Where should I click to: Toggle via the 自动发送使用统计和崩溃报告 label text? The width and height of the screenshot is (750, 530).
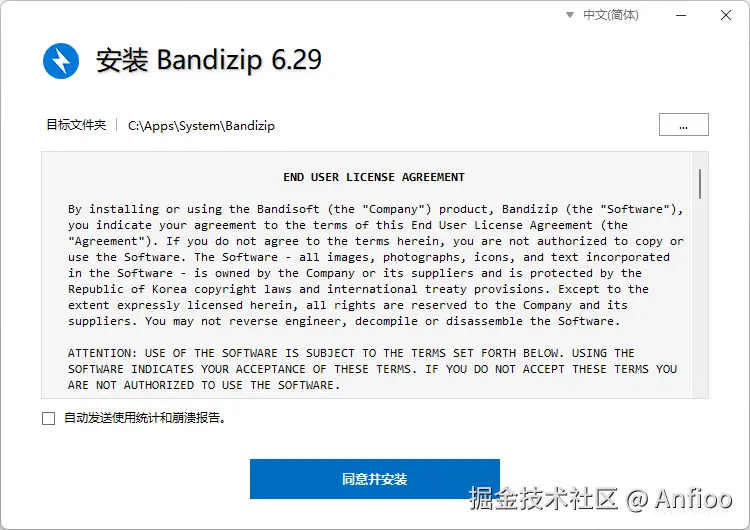[x=144, y=418]
